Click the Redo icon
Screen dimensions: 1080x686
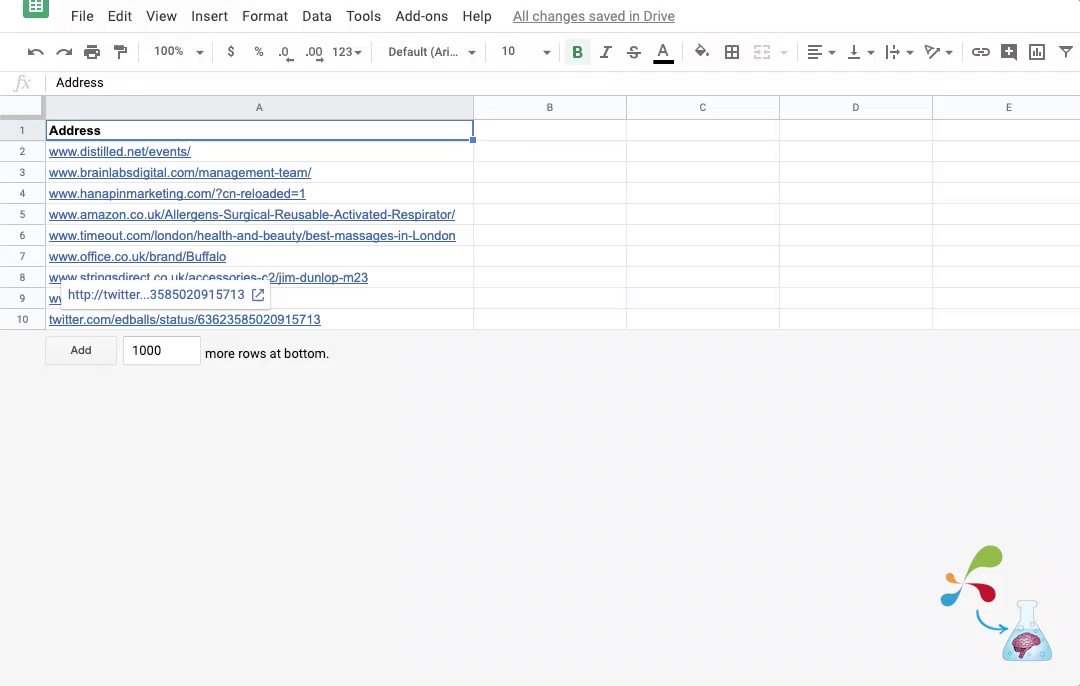coord(64,52)
